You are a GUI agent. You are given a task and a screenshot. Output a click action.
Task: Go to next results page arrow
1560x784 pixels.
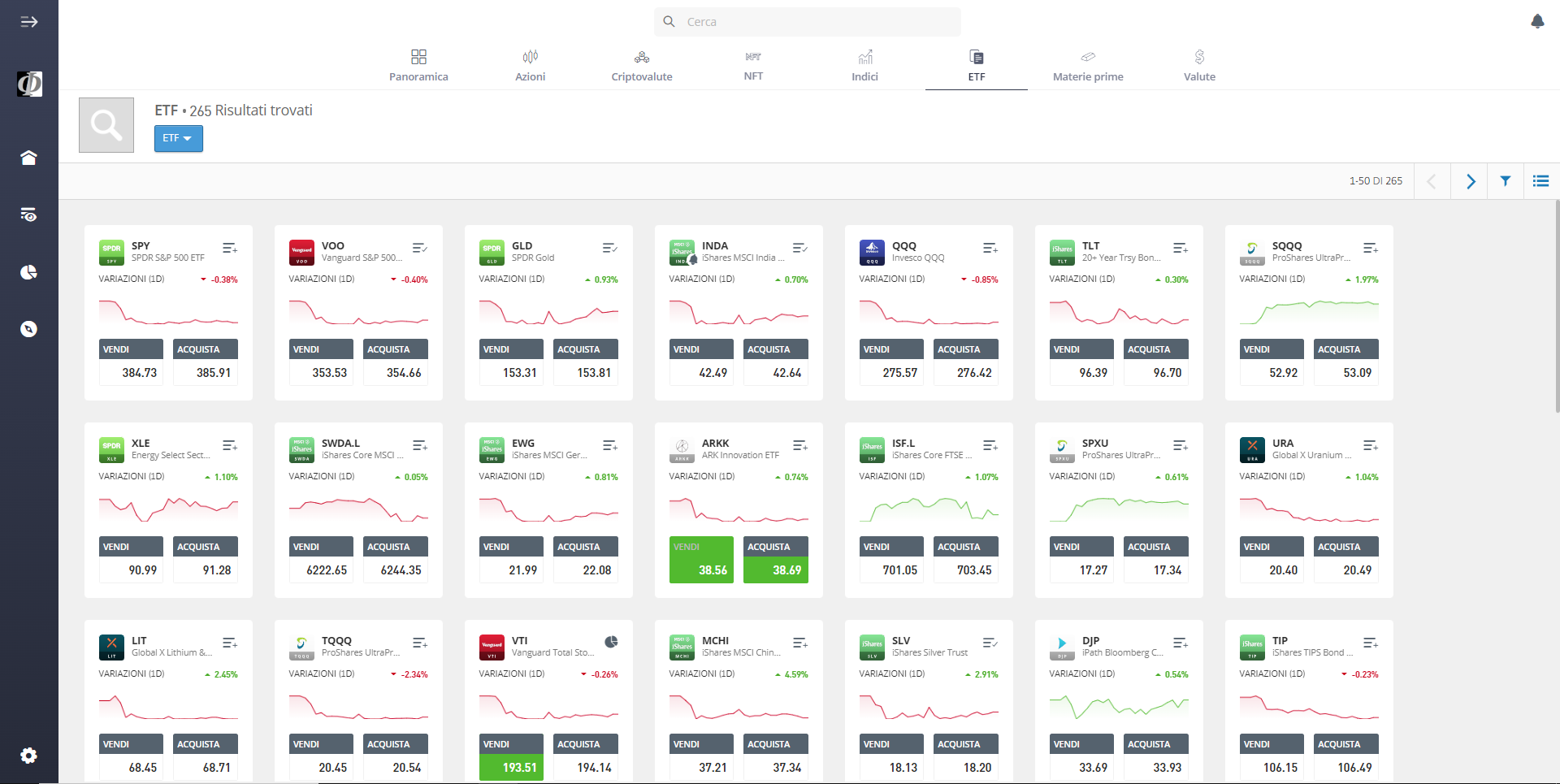pos(1470,181)
